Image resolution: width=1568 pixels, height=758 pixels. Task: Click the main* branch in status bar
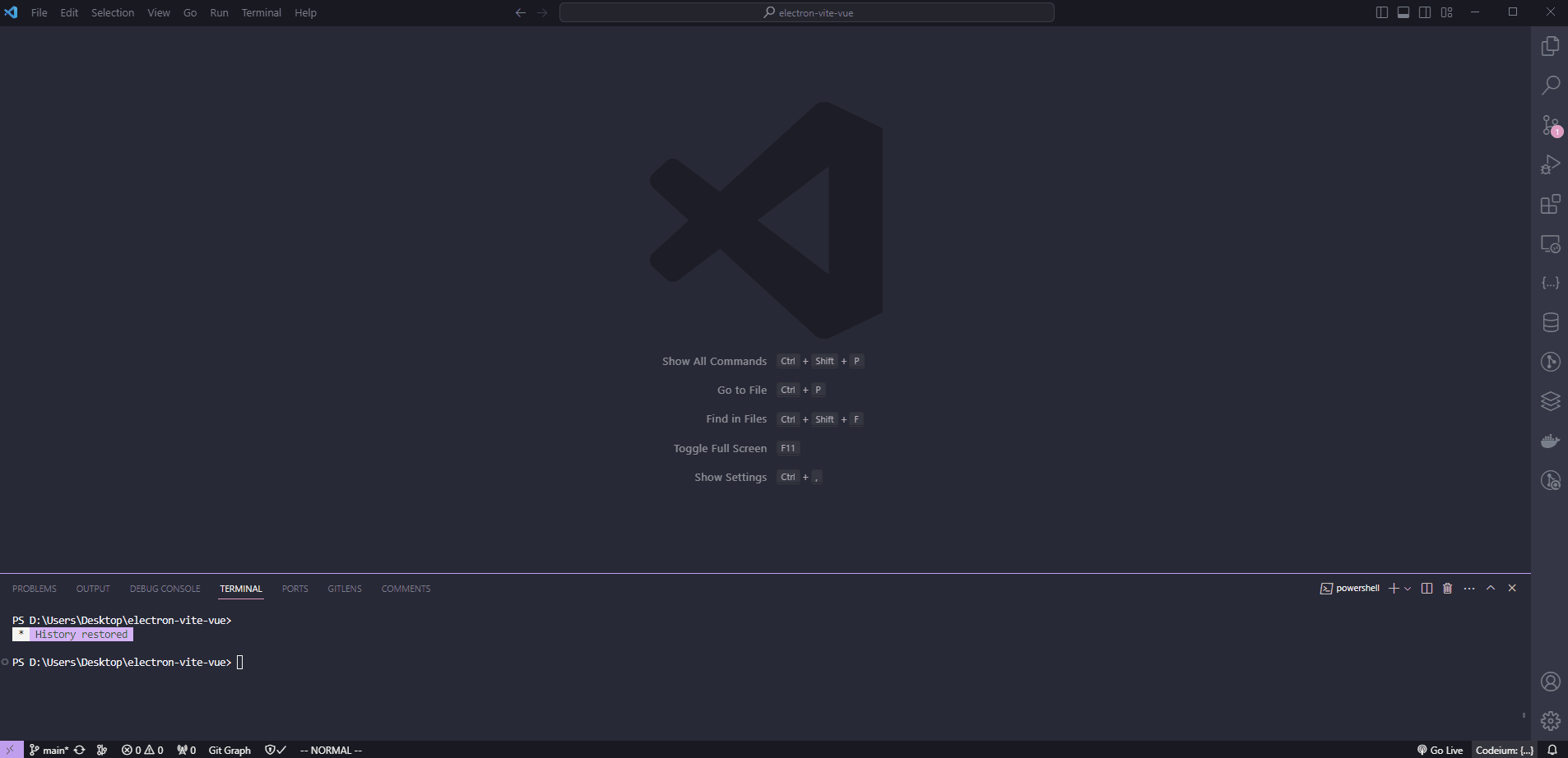[49, 750]
